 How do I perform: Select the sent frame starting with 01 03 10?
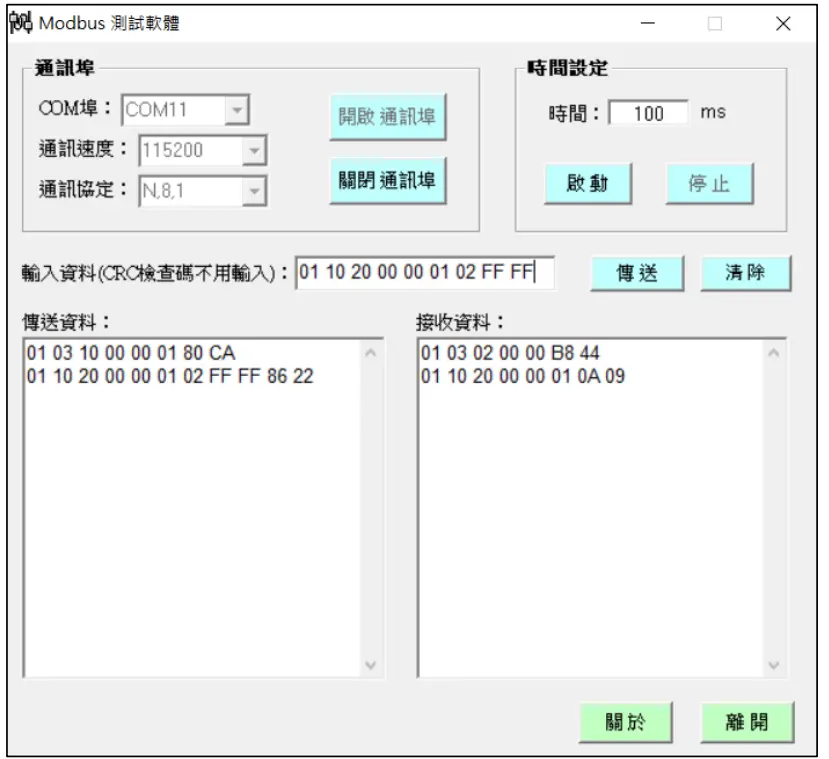pos(130,351)
